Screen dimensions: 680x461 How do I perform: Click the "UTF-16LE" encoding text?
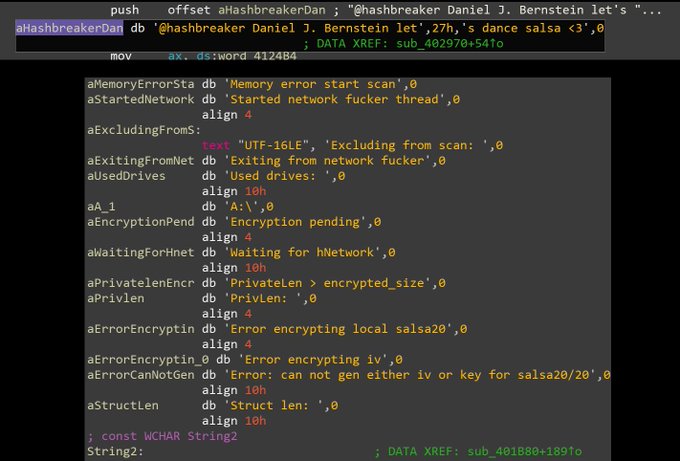pos(273,145)
